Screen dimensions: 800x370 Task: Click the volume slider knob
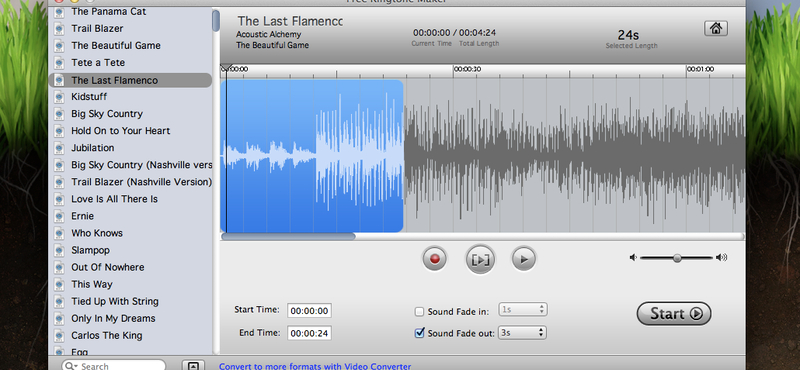[x=677, y=258]
